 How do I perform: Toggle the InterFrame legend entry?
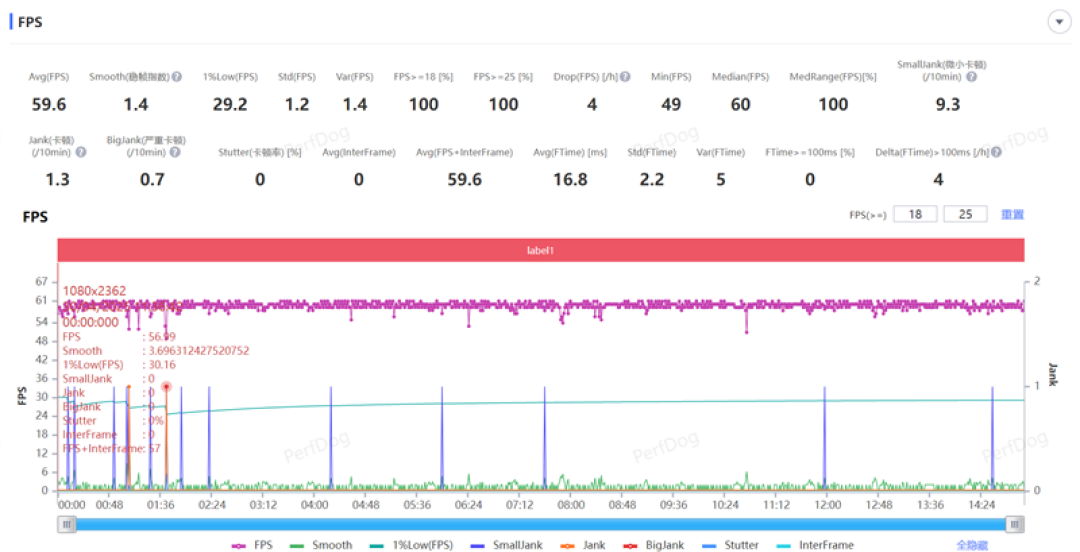(x=815, y=545)
